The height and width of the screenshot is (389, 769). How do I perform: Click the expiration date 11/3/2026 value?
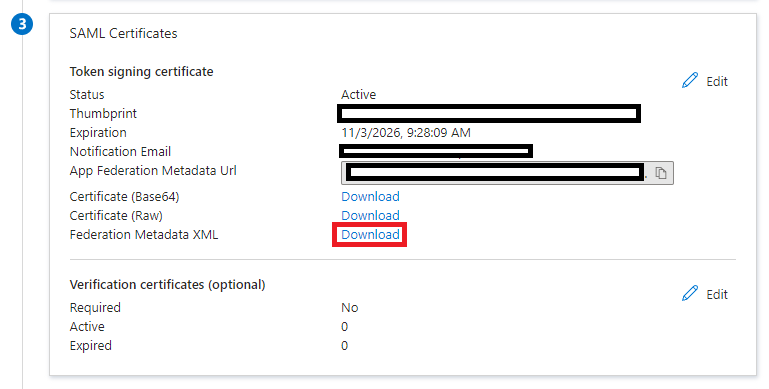[x=406, y=132]
